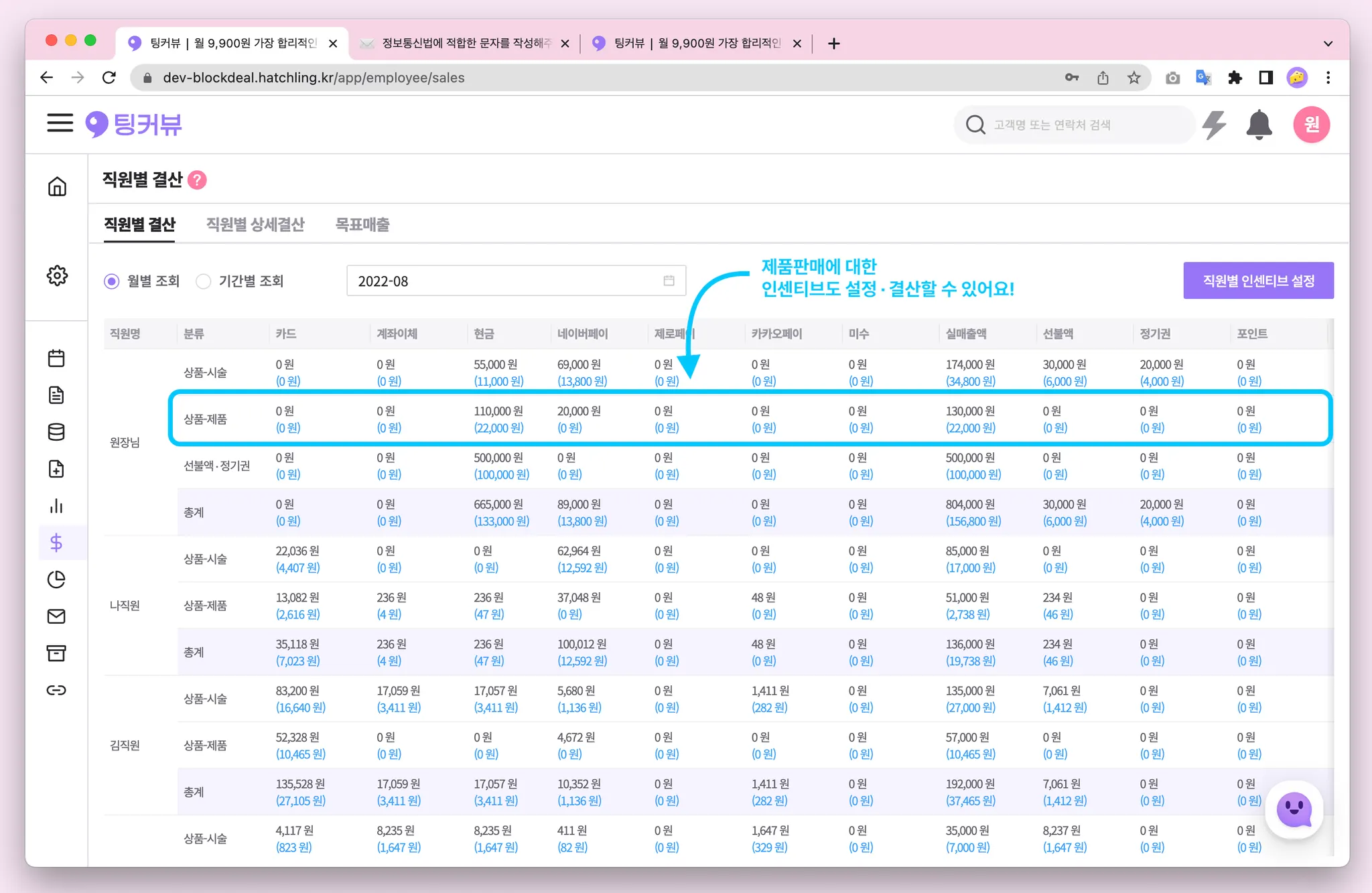Select the 월별 조회 radio button
Image resolution: width=1372 pixels, height=893 pixels.
[112, 281]
